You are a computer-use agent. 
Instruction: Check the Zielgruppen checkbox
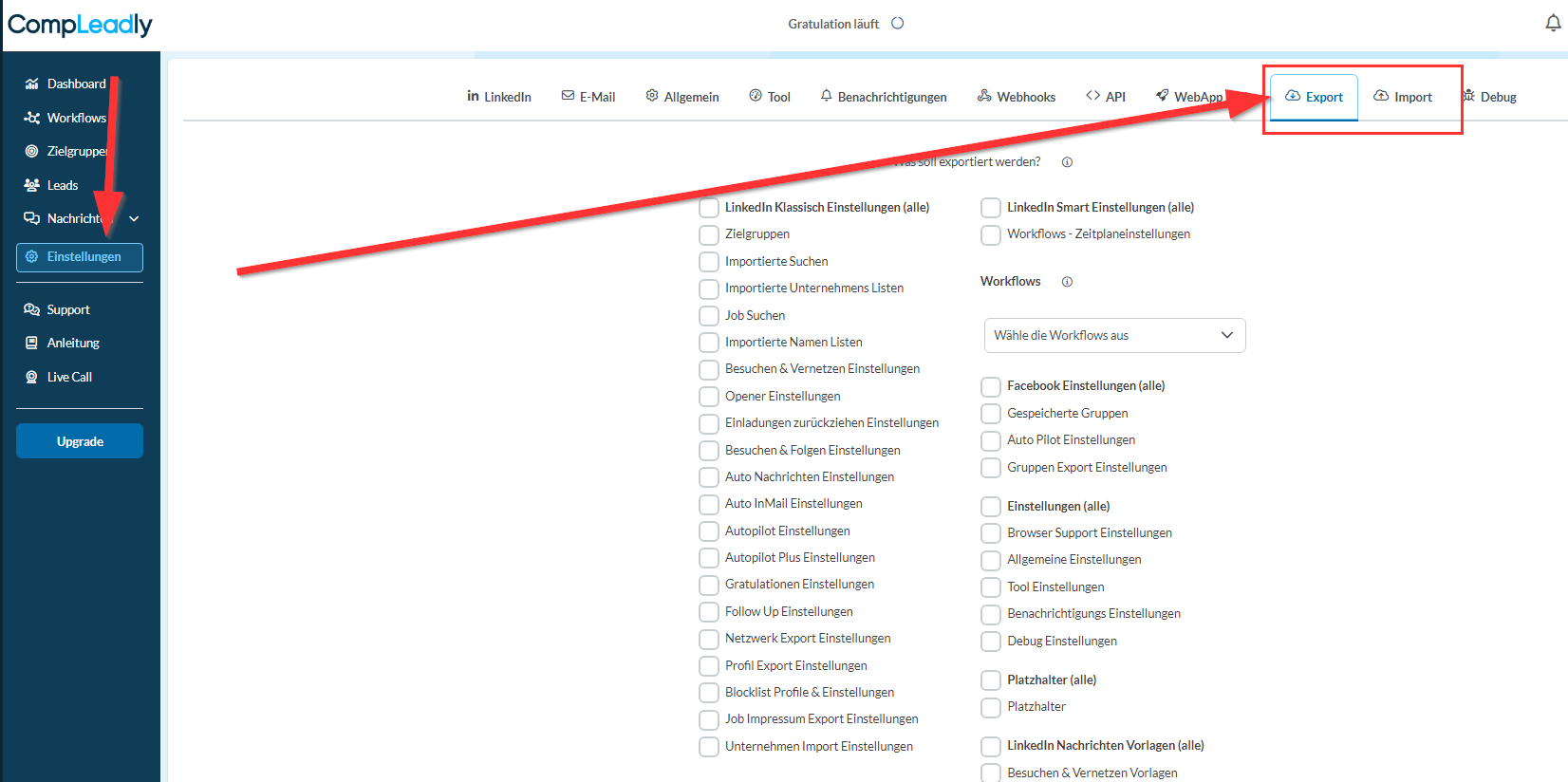pos(709,234)
